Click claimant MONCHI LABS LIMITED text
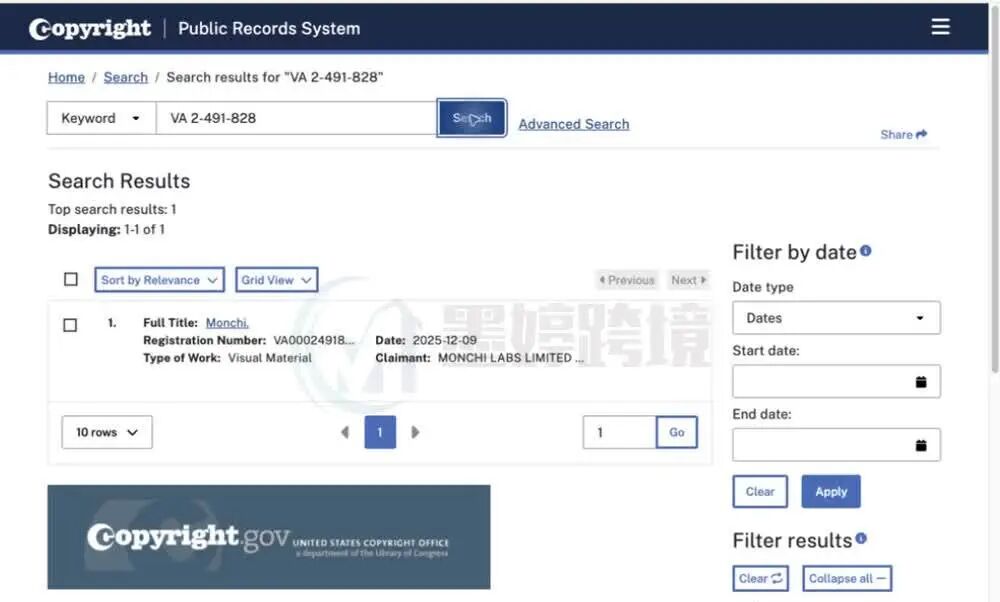The height and width of the screenshot is (602, 1000). pyautogui.click(x=510, y=358)
